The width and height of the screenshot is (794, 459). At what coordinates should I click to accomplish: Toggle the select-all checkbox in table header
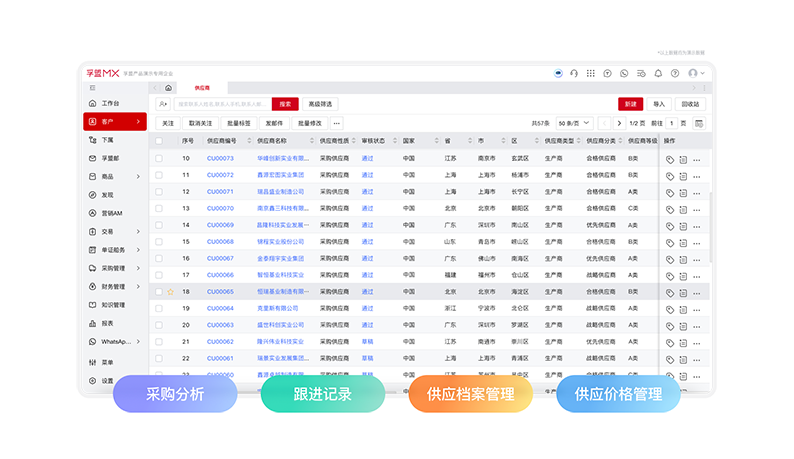coord(159,141)
